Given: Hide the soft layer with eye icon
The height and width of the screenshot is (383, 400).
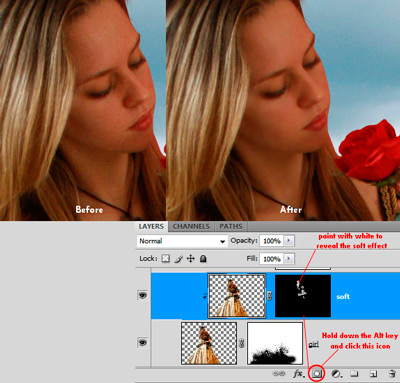Looking at the screenshot, I should coord(143,295).
